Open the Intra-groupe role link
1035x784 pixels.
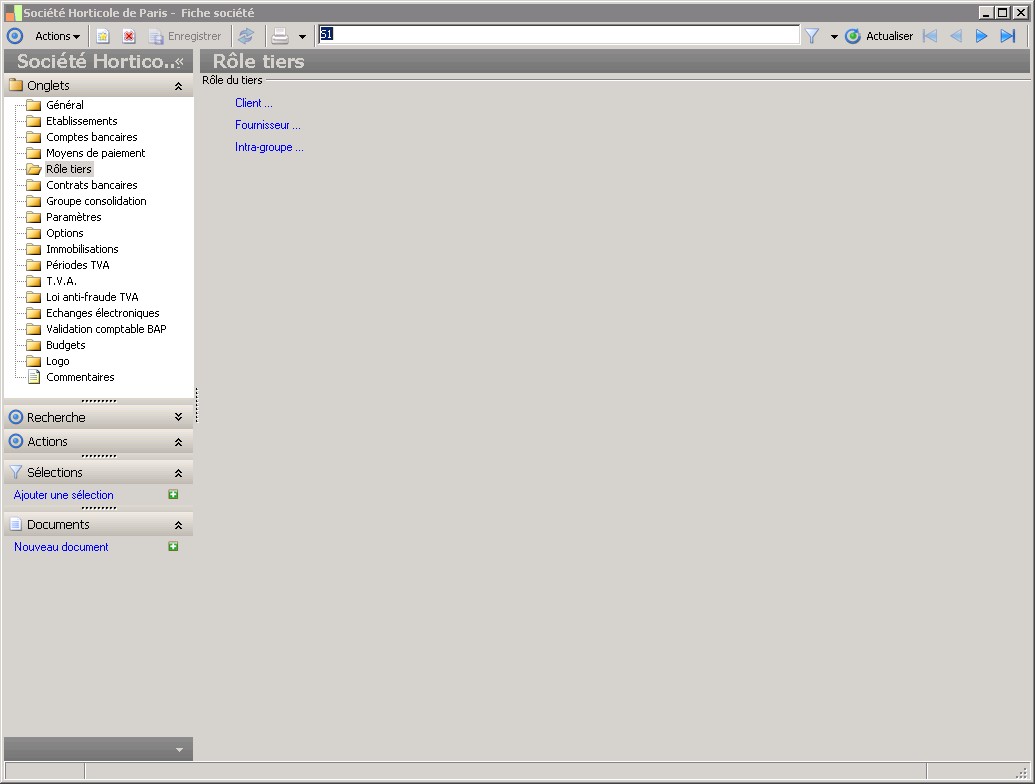pos(269,147)
